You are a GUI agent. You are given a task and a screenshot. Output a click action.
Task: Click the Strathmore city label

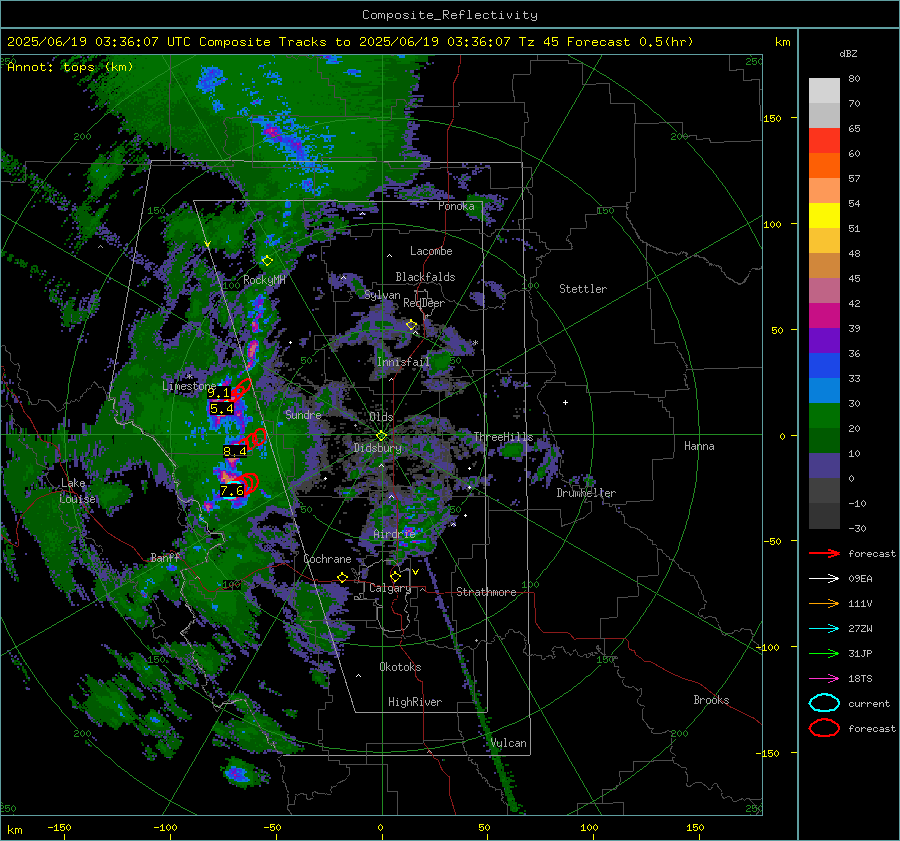coord(486,592)
